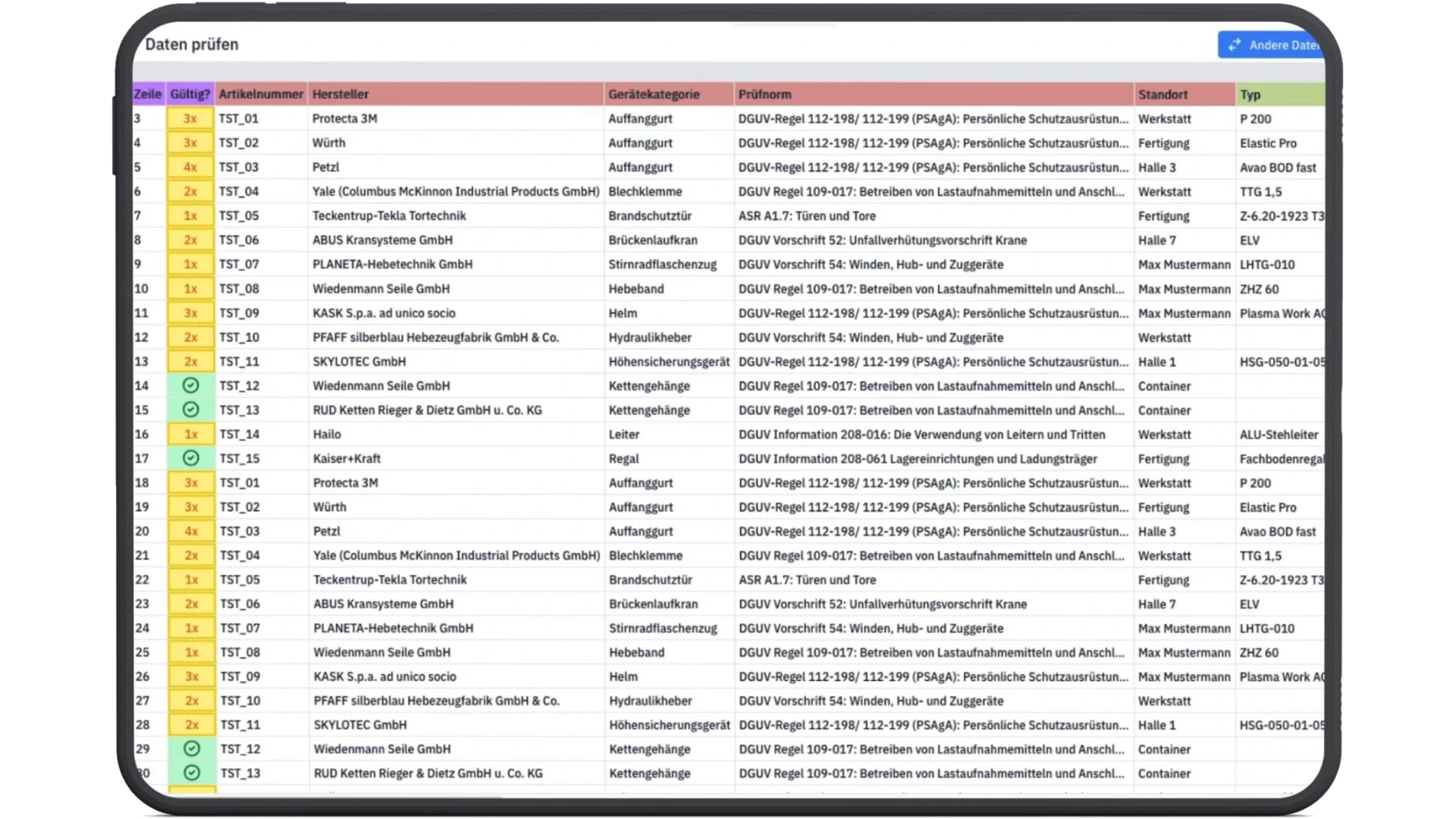Screen dimensions: 1456x819
Task: Select the Hersteller column header
Action: pos(456,94)
